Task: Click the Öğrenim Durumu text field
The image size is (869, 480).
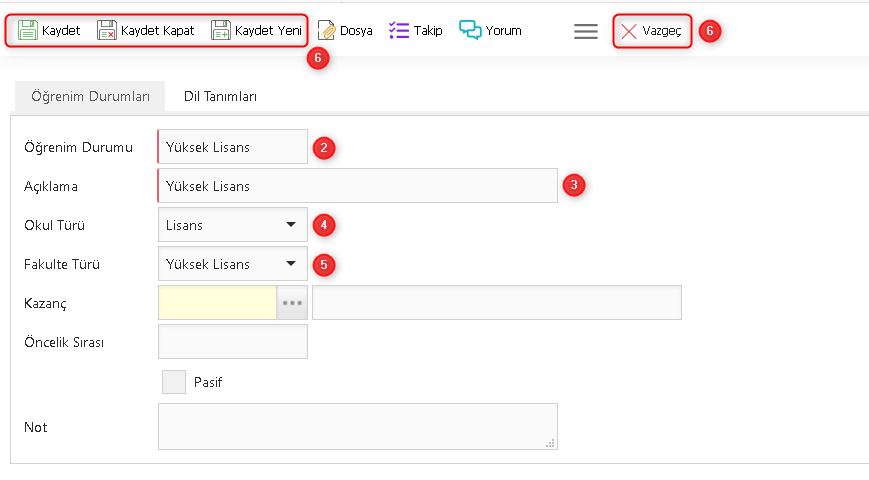Action: (x=233, y=147)
